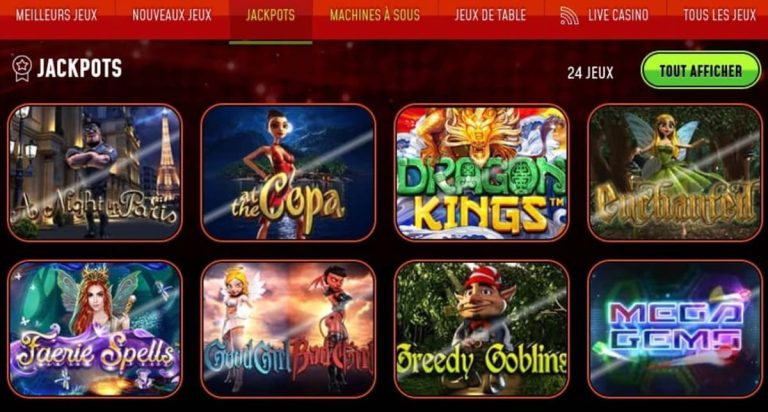Viewport: 768px width, 412px height.
Task: Open the Nouveaux Jeux tab
Action: tap(172, 15)
